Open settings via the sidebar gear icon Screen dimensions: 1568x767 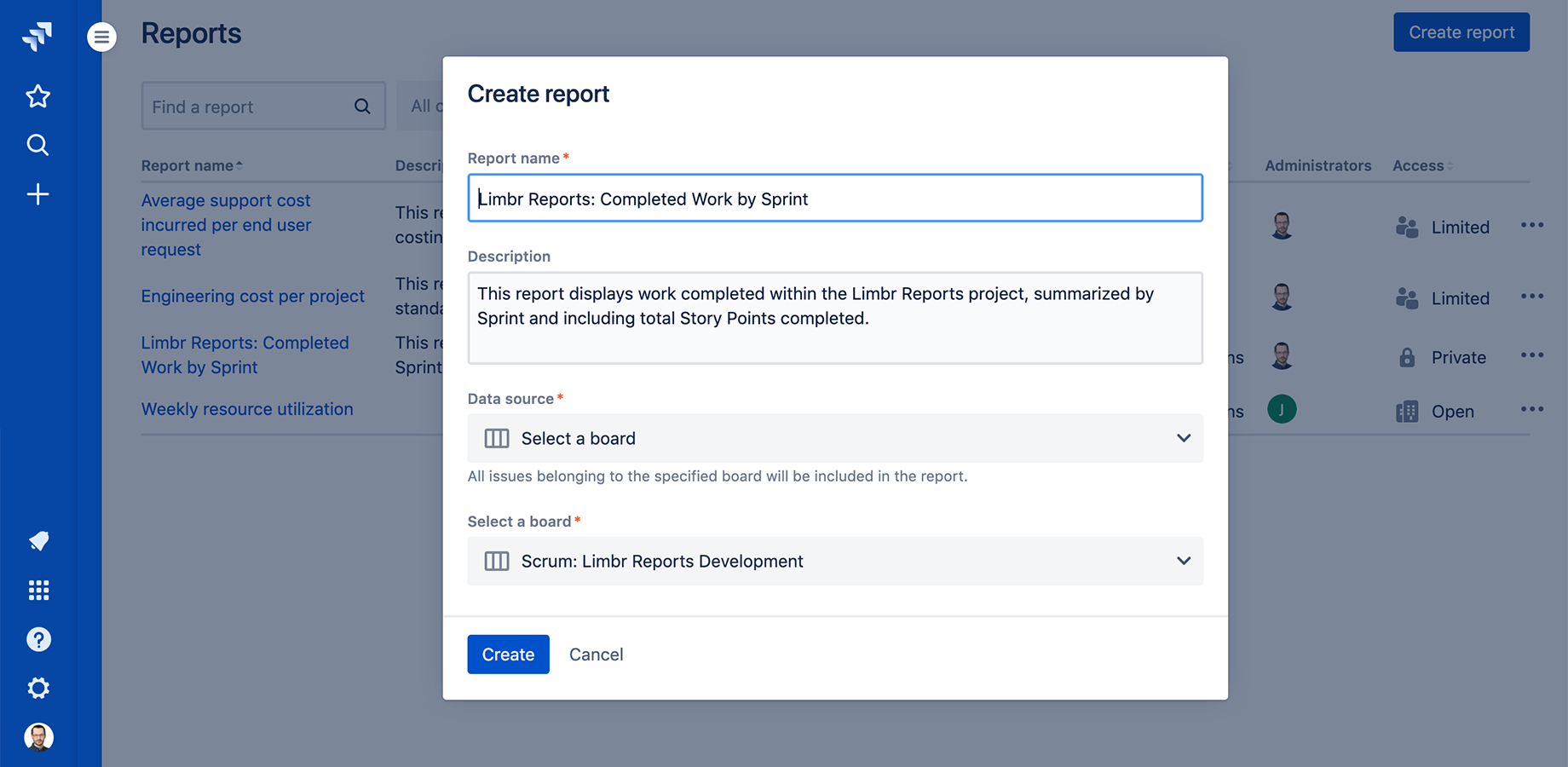[x=38, y=688]
